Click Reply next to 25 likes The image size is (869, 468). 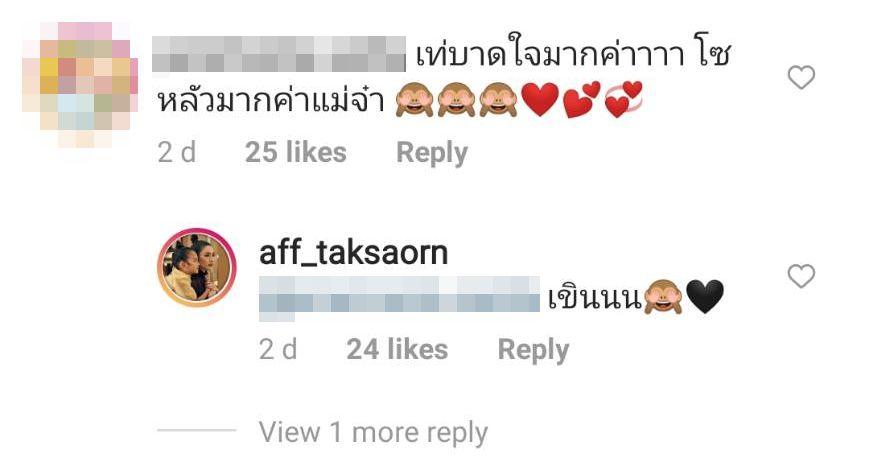point(432,153)
